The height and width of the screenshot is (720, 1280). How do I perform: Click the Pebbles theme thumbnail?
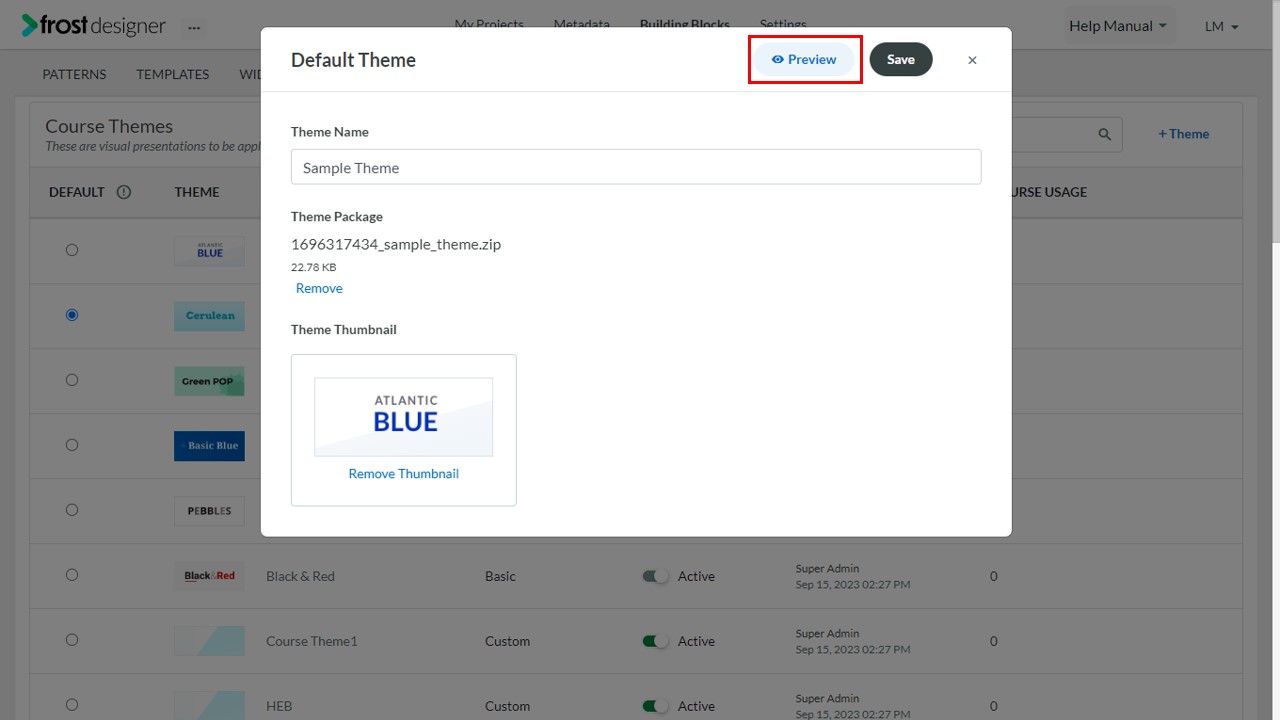[x=209, y=510]
